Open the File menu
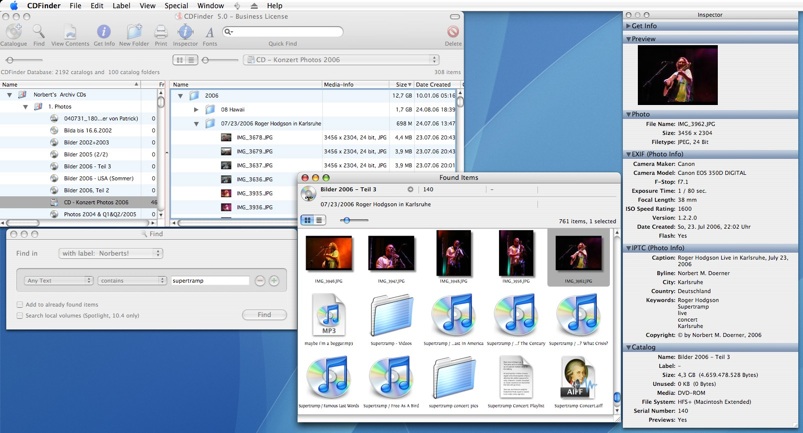The height and width of the screenshot is (433, 803). pyautogui.click(x=75, y=6)
